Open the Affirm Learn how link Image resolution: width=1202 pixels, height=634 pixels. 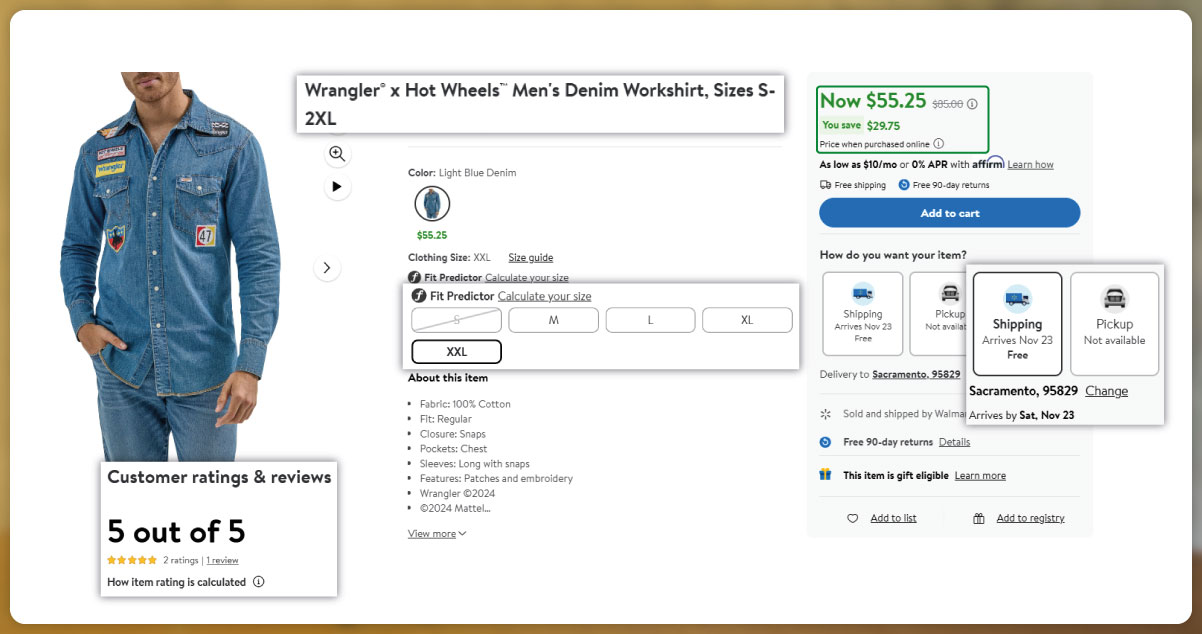pyautogui.click(x=1030, y=165)
